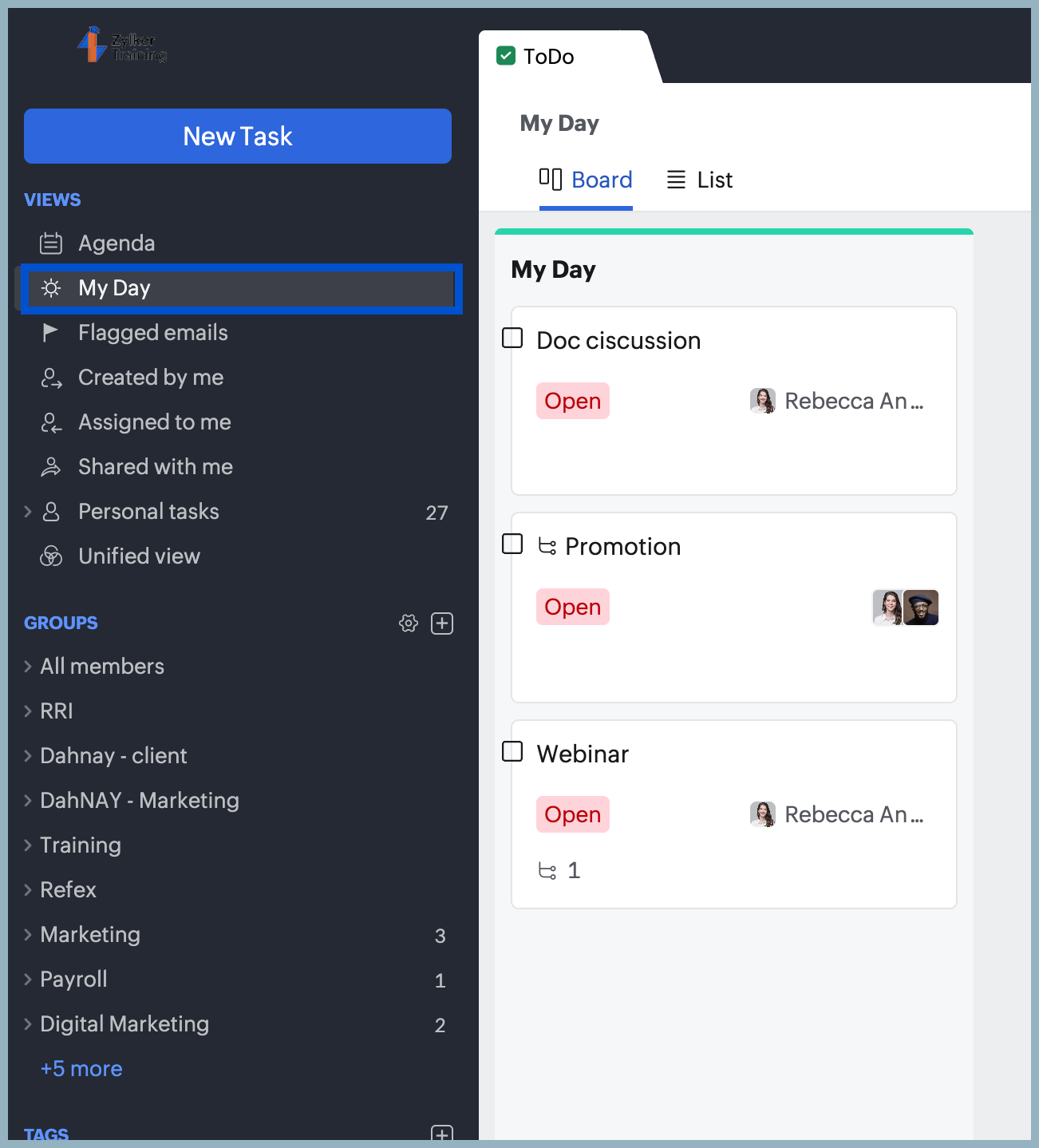Click Open status on Promotion
1039x1148 pixels.
coord(573,607)
